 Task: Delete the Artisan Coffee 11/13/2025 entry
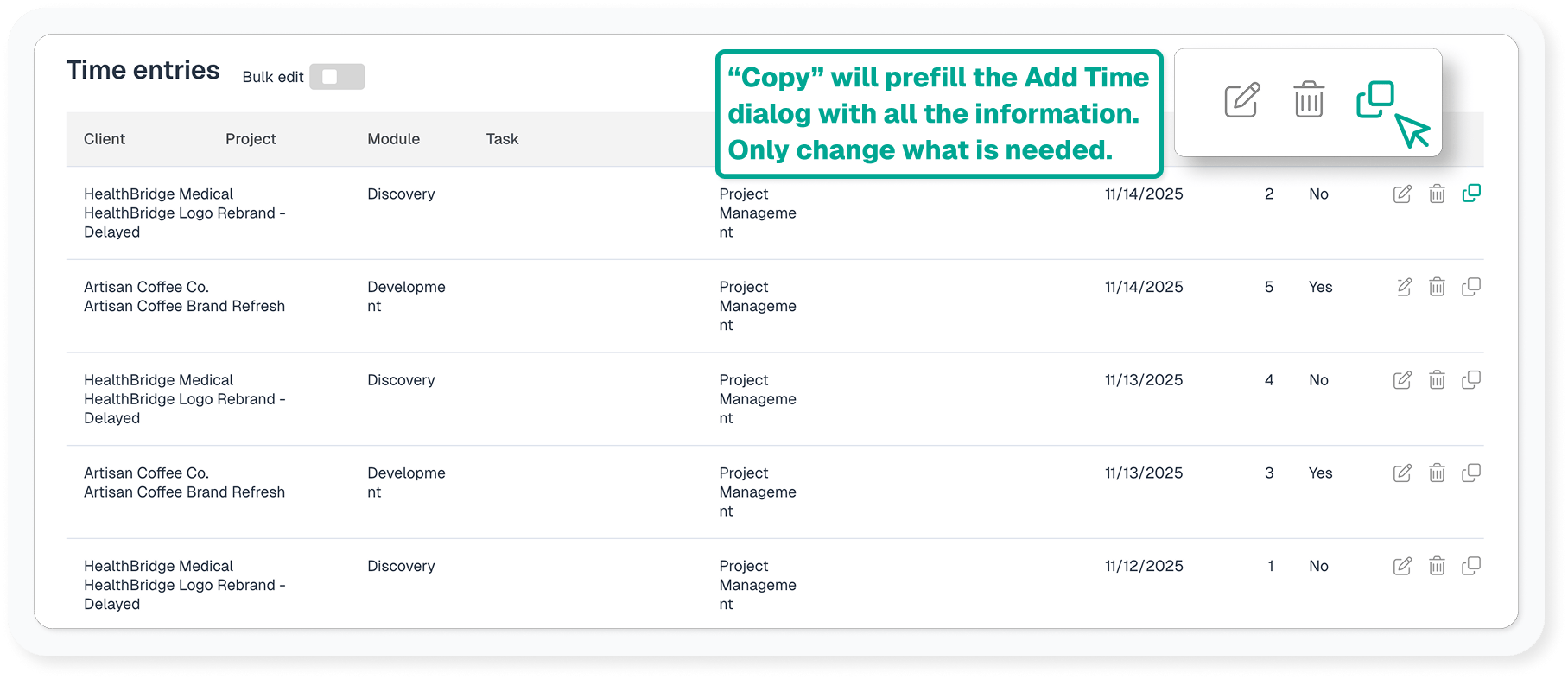(x=1437, y=473)
